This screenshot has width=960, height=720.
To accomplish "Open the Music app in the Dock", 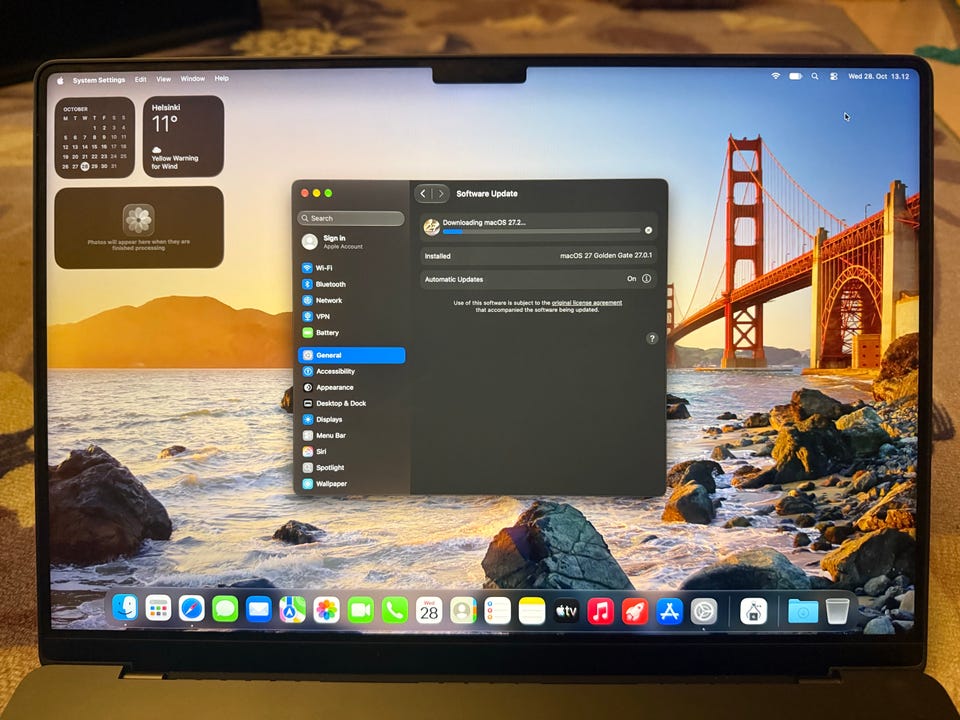I will [x=601, y=611].
